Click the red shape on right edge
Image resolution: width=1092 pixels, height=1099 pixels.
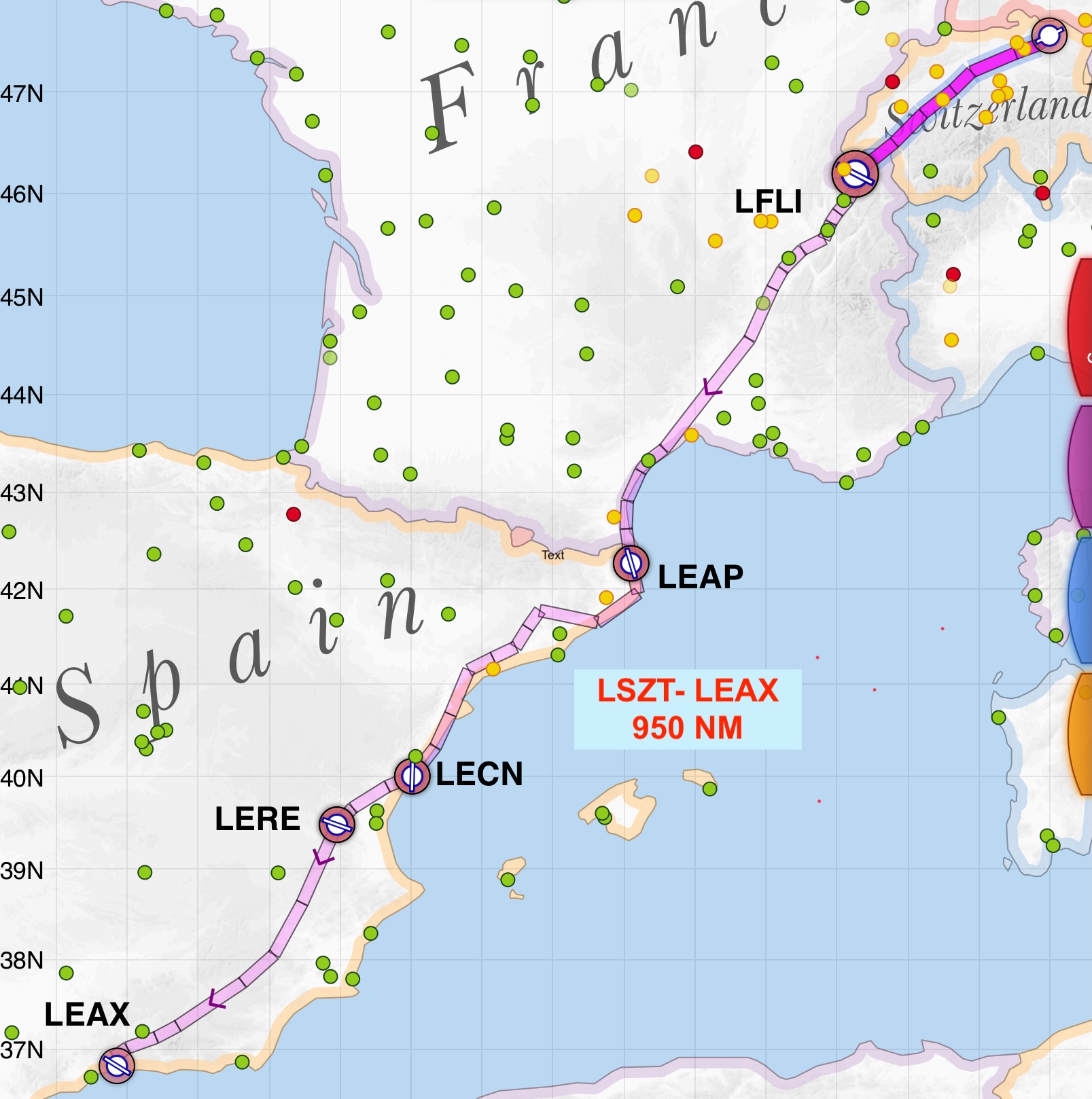tap(1080, 326)
